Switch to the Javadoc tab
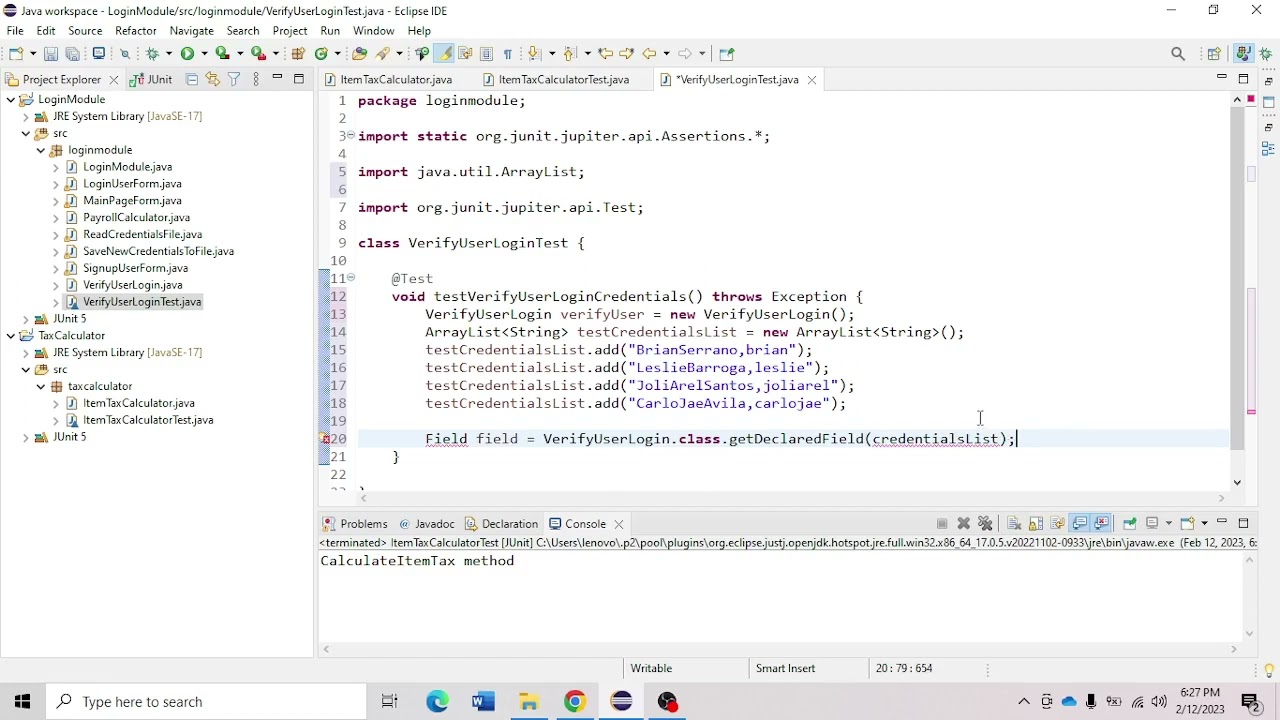 pyautogui.click(x=427, y=524)
